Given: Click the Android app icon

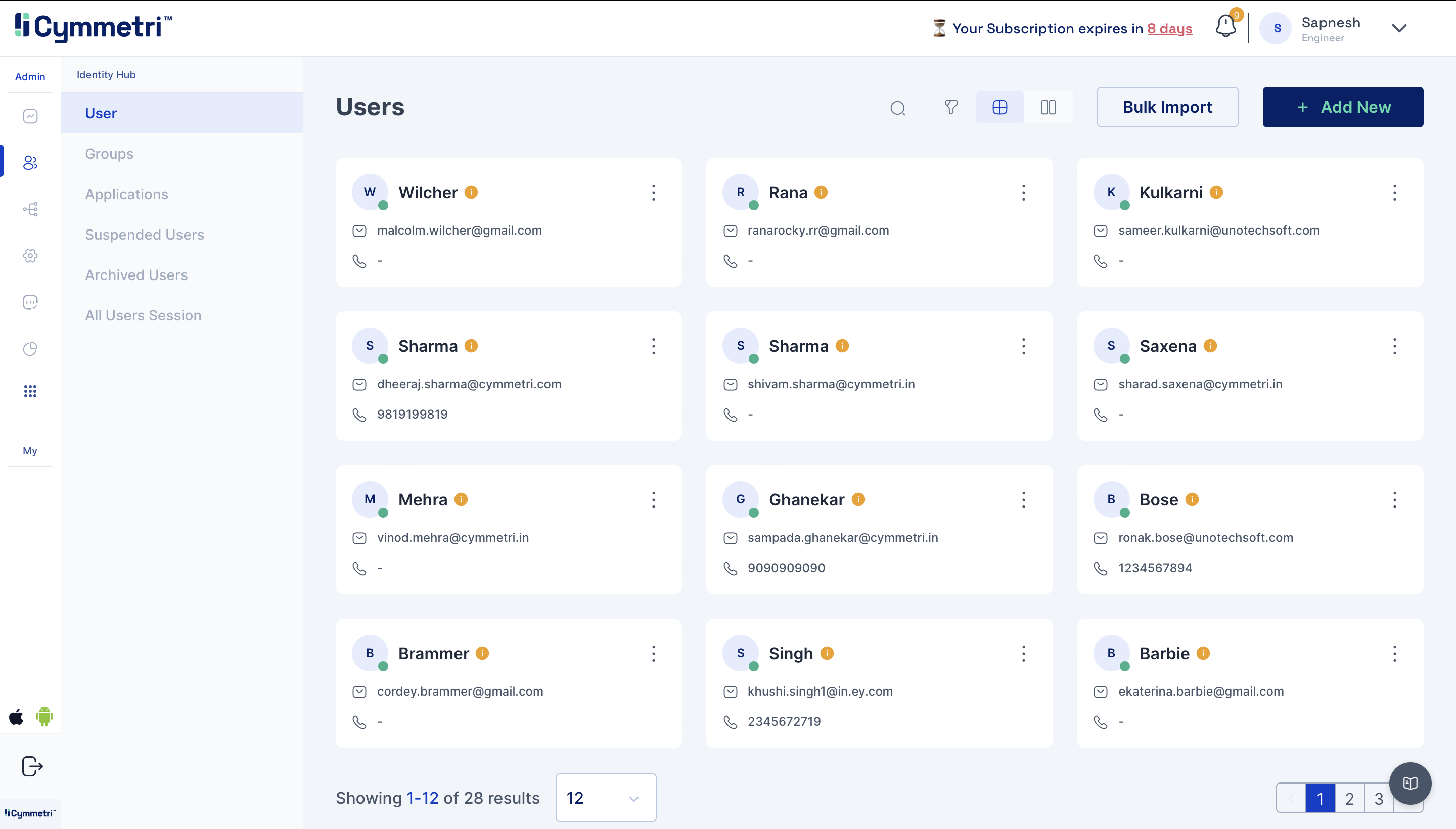Looking at the screenshot, I should coord(44,716).
